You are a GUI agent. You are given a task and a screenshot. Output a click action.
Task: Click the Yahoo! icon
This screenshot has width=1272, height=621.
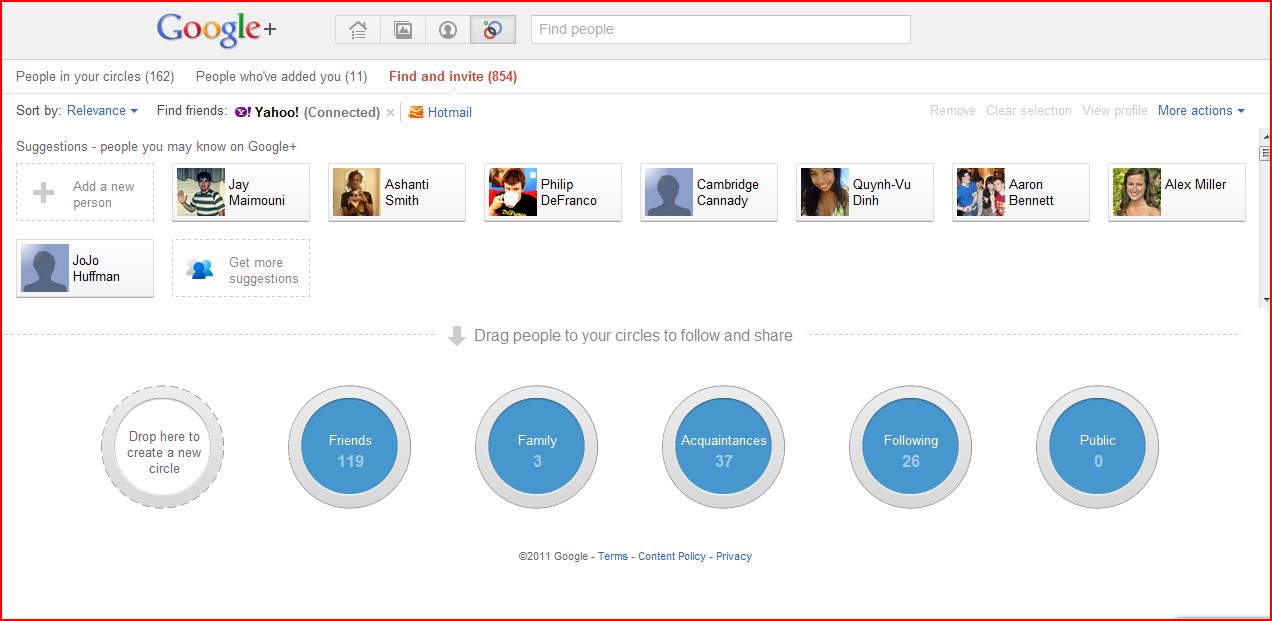click(243, 112)
